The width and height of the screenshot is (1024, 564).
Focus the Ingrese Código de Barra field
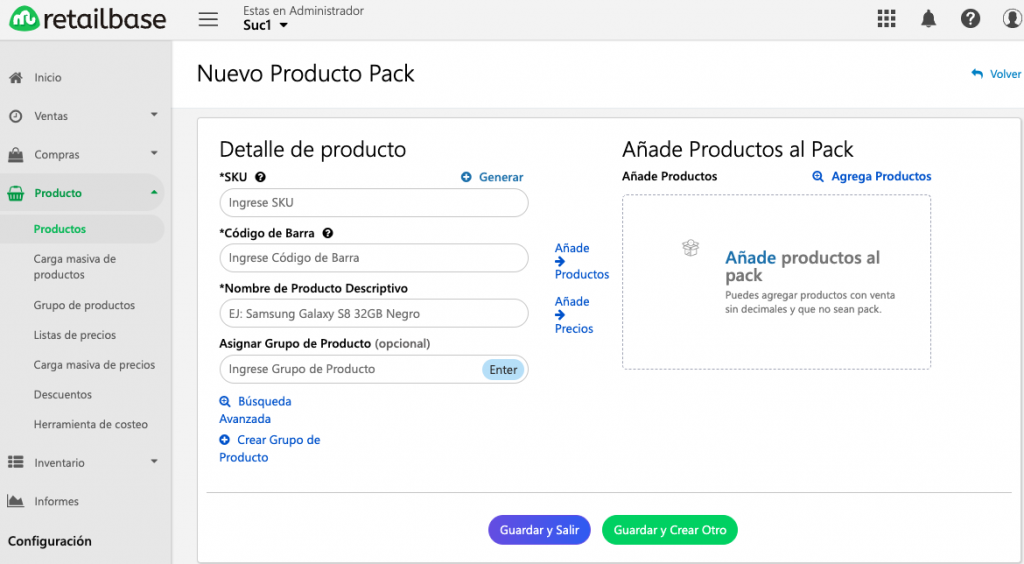[374, 258]
